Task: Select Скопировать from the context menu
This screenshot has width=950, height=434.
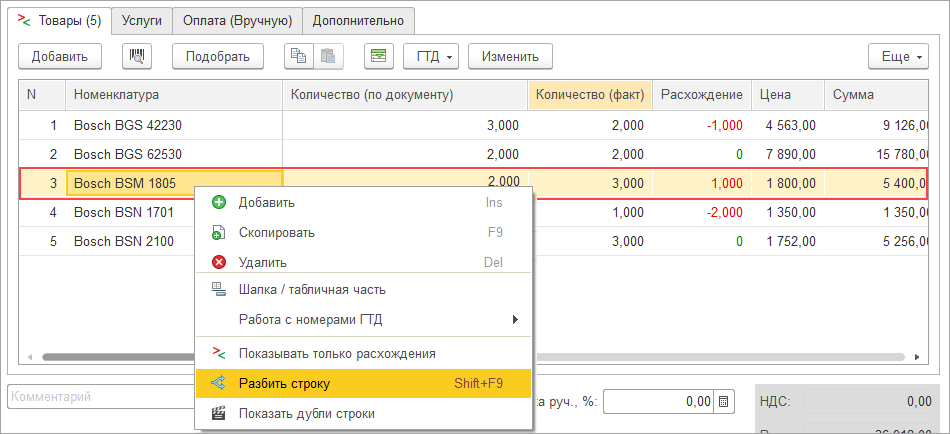Action: [276, 232]
